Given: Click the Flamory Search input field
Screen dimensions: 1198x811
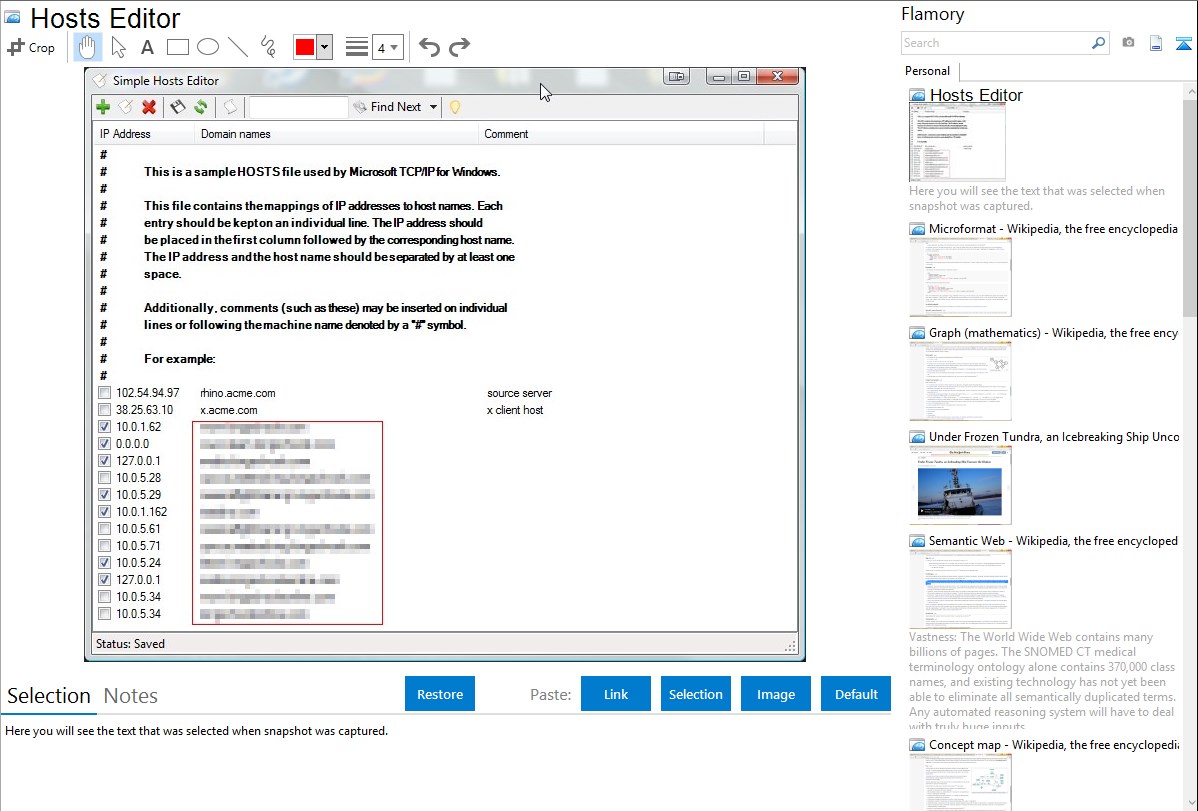Looking at the screenshot, I should point(996,43).
